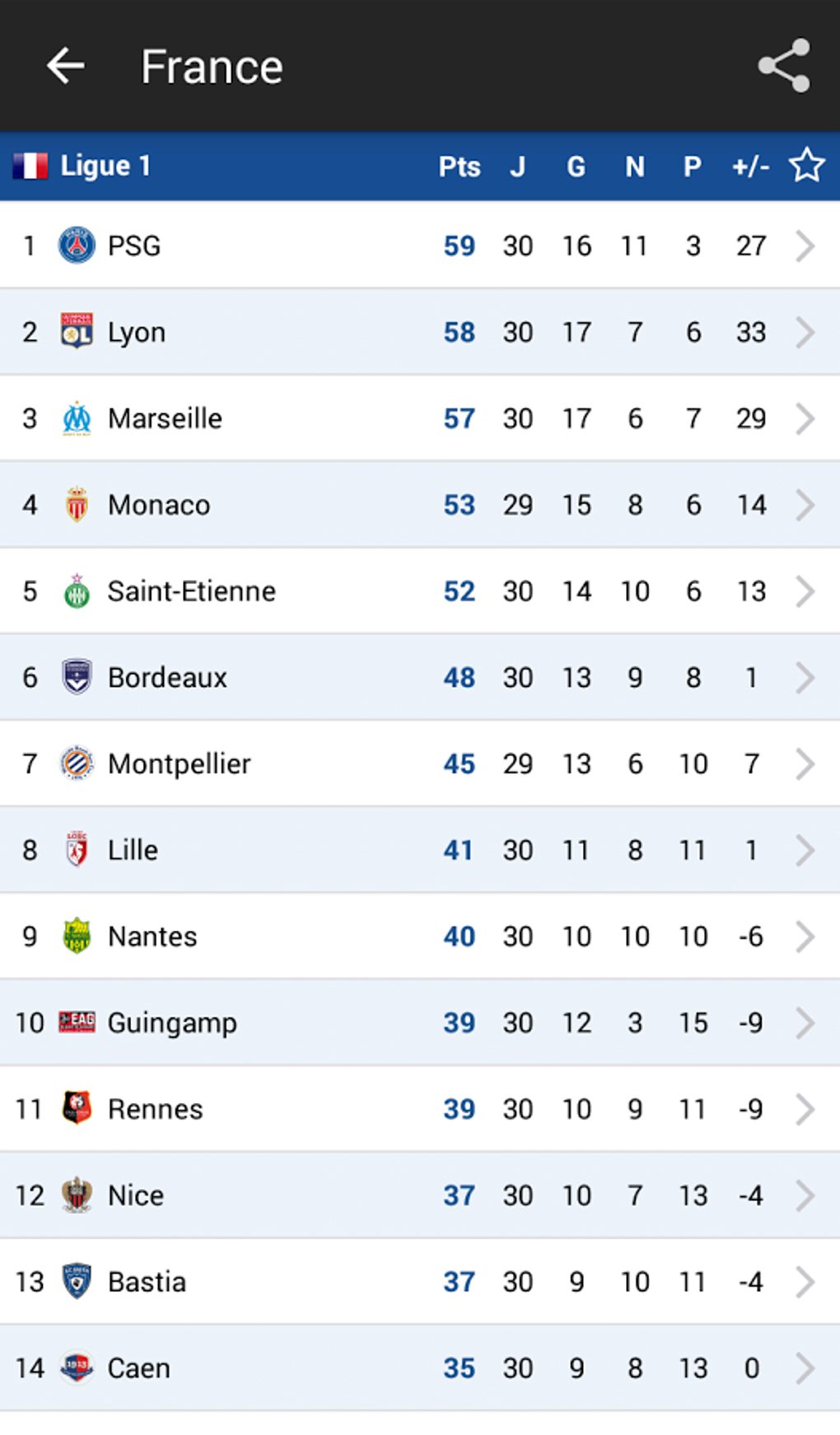Open Bastia's points value 37
Image resolution: width=840 pixels, height=1435 pixels.
(x=459, y=1282)
